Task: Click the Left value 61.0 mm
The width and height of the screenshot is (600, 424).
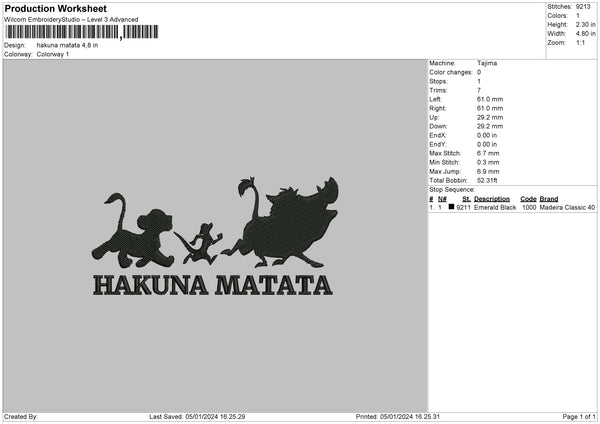Action: (490, 99)
